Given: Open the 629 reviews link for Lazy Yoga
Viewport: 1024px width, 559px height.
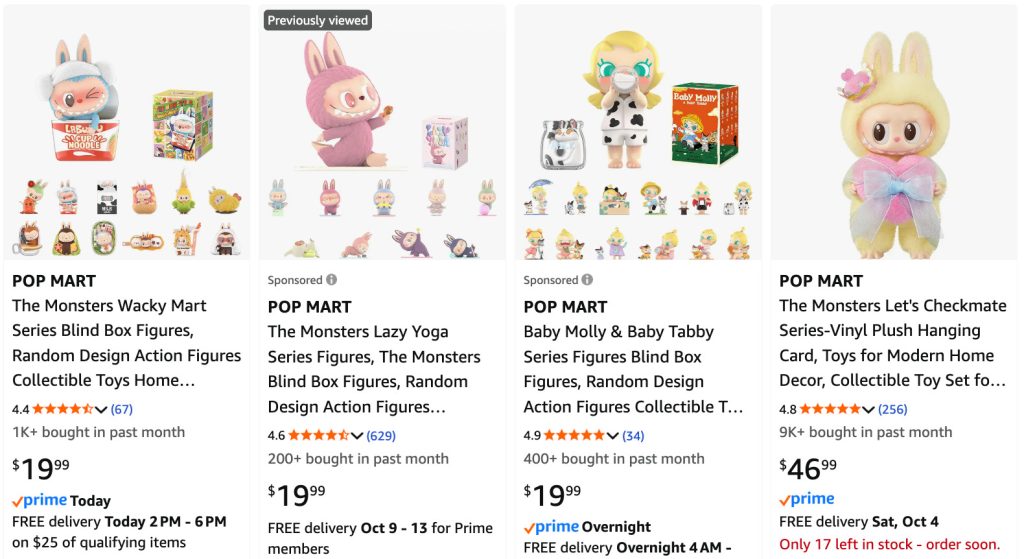Looking at the screenshot, I should click(381, 435).
